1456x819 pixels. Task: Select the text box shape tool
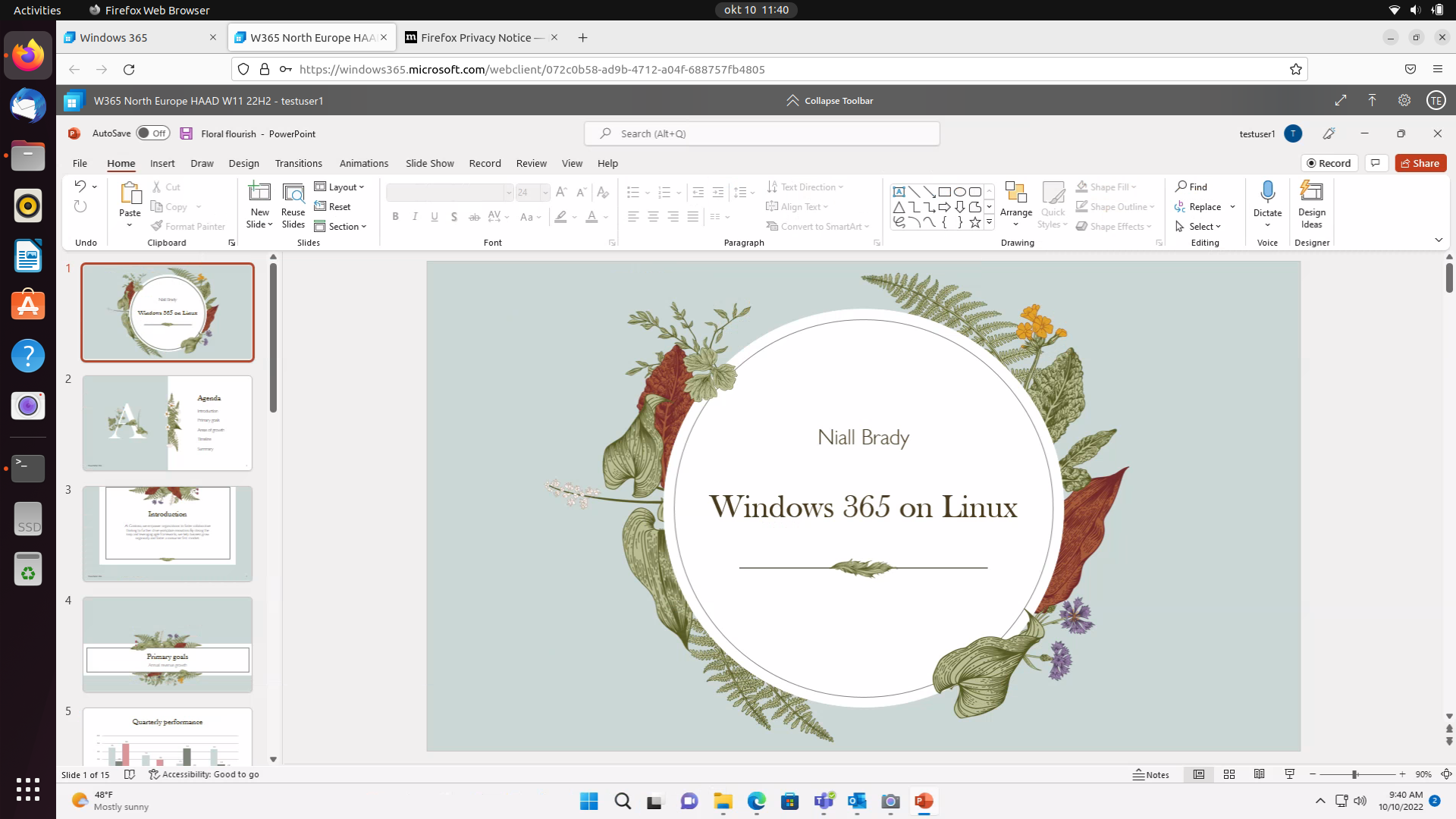tap(899, 192)
